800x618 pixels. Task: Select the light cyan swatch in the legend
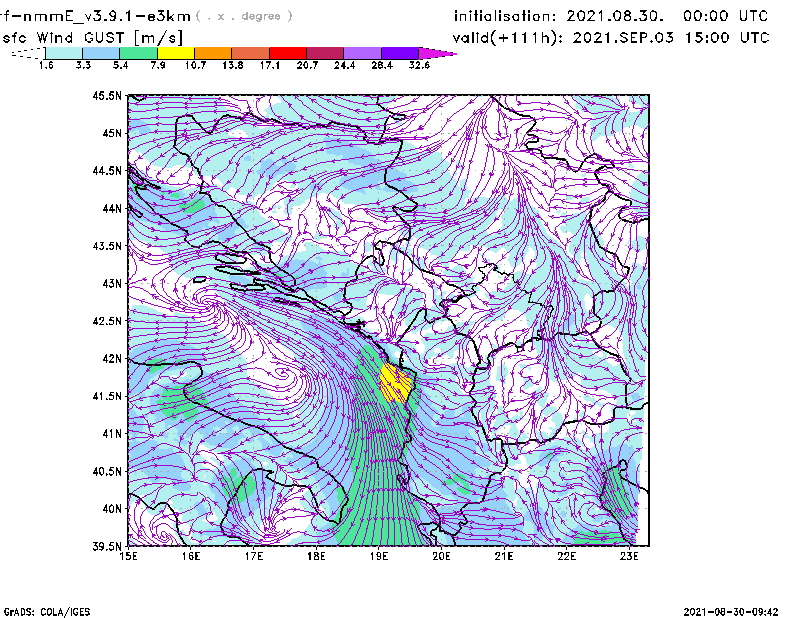63,52
